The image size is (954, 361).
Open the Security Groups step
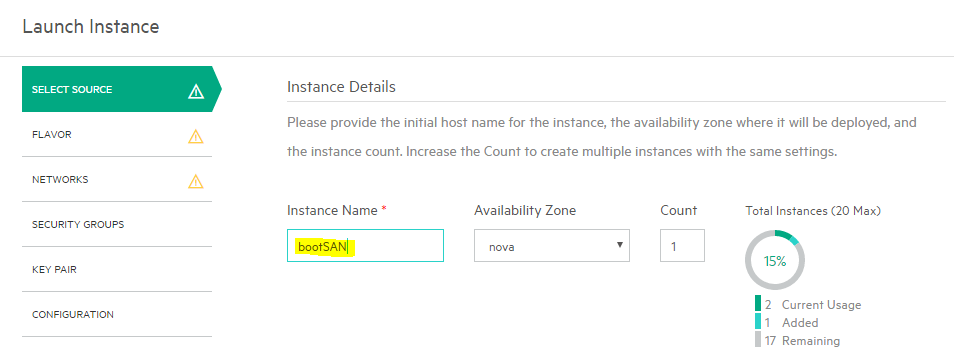[117, 225]
